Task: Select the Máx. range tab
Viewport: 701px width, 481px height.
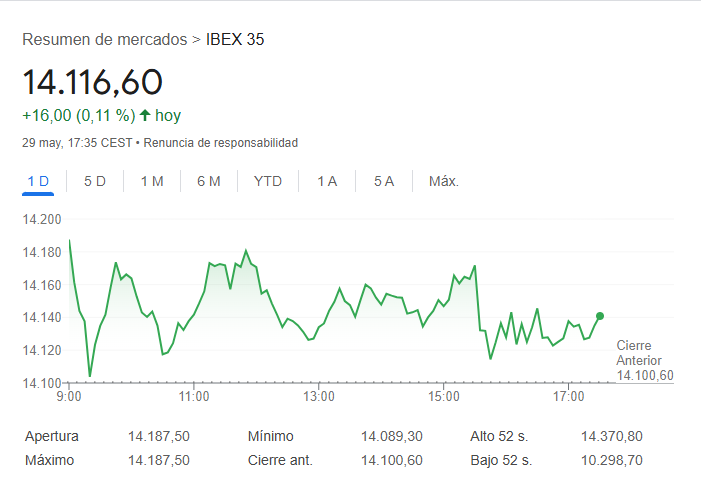Action: click(x=443, y=181)
